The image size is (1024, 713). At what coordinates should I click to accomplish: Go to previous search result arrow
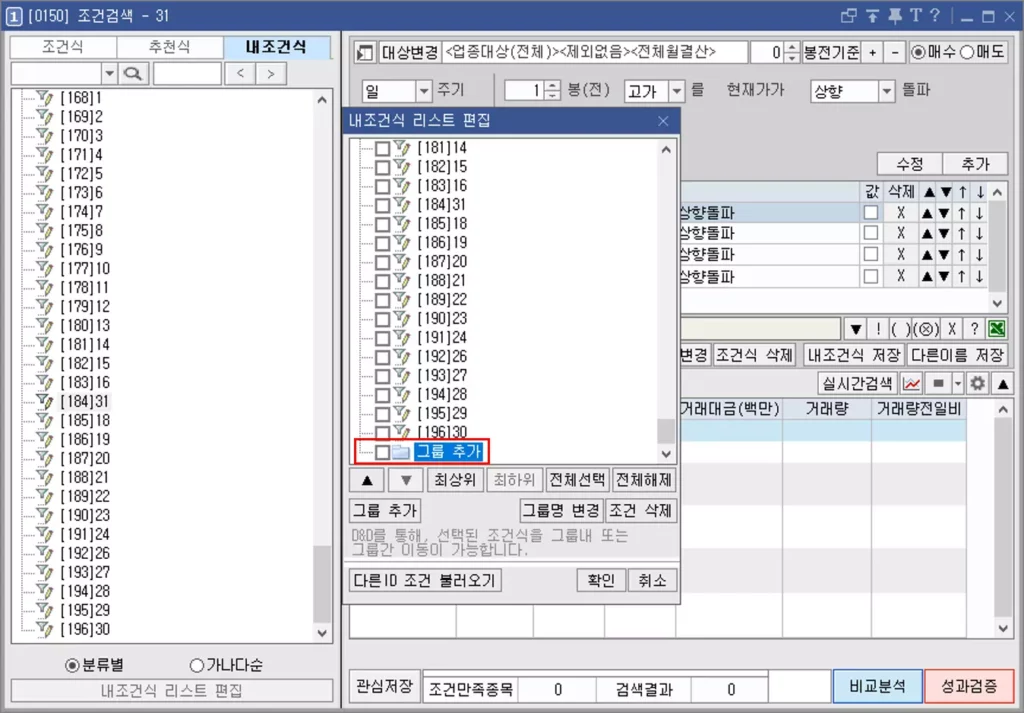coord(240,74)
